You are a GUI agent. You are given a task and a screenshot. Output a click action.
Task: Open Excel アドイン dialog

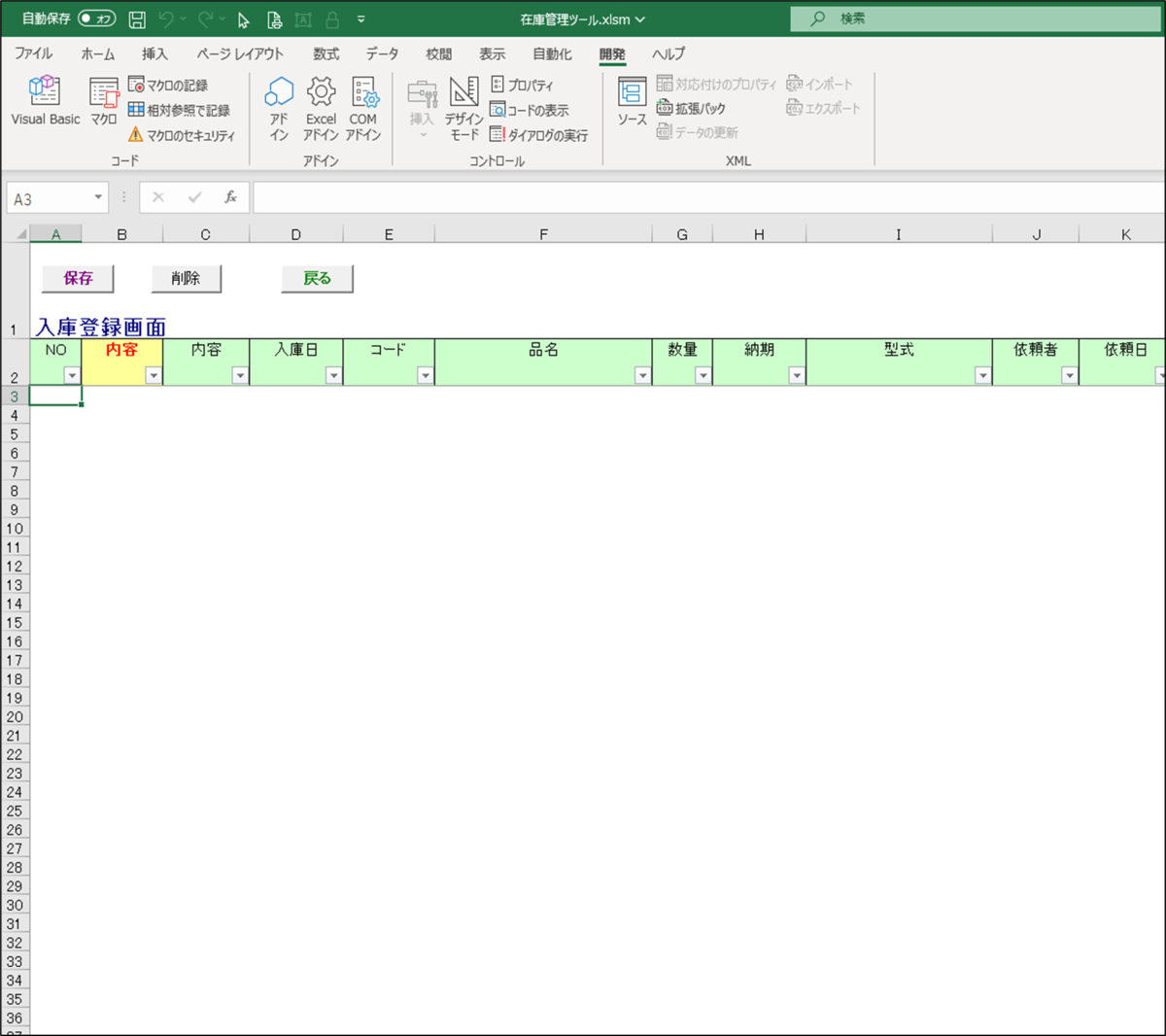pos(321,109)
